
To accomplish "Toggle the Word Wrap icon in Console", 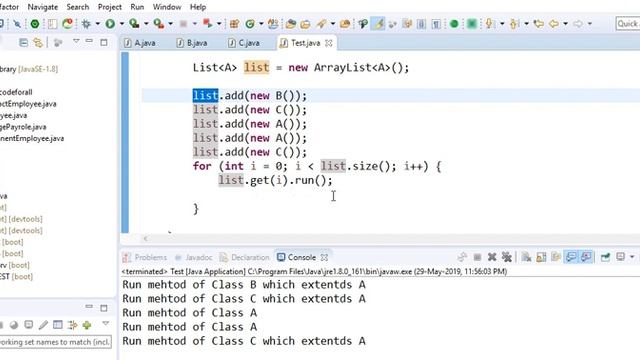I will [x=556, y=257].
